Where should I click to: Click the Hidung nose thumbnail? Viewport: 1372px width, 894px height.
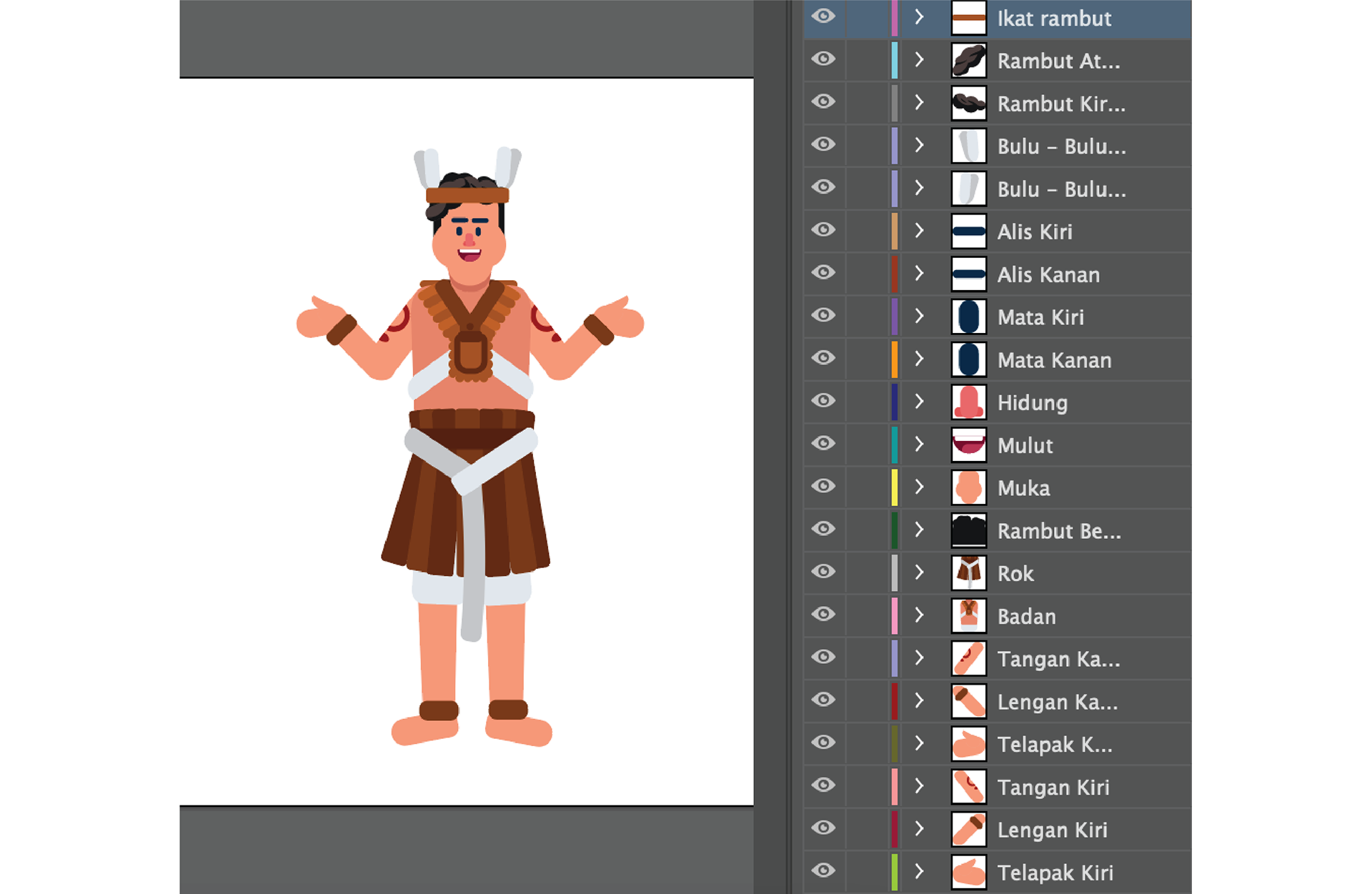click(969, 402)
